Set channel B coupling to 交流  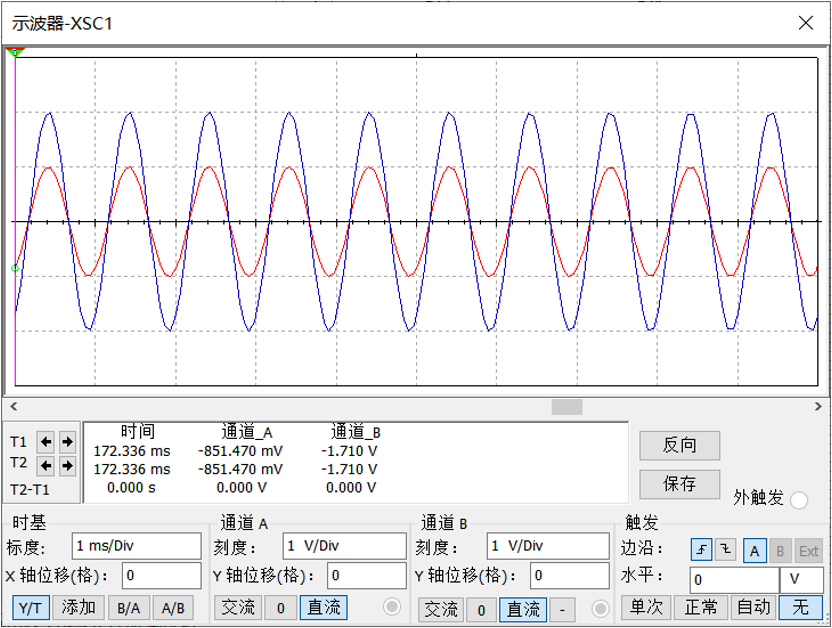point(440,609)
